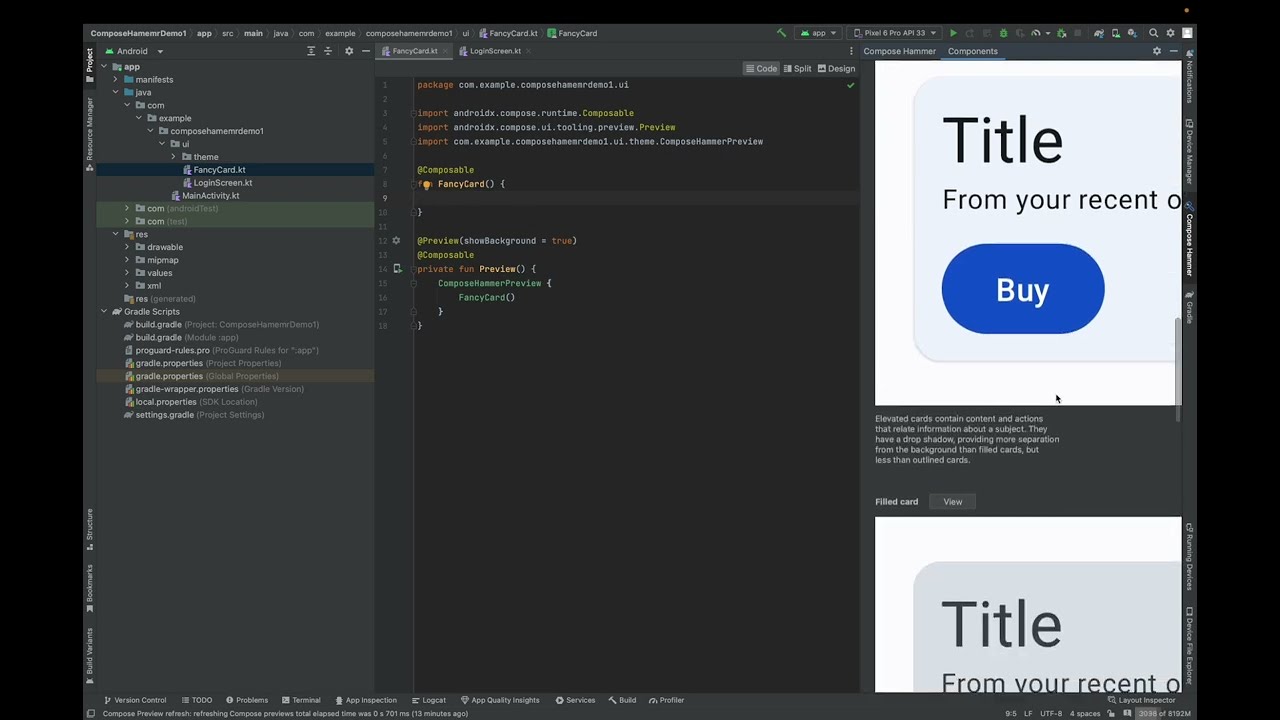The image size is (1280, 720).
Task: Click the Components panel vertical scrollbar
Action: point(1178,370)
